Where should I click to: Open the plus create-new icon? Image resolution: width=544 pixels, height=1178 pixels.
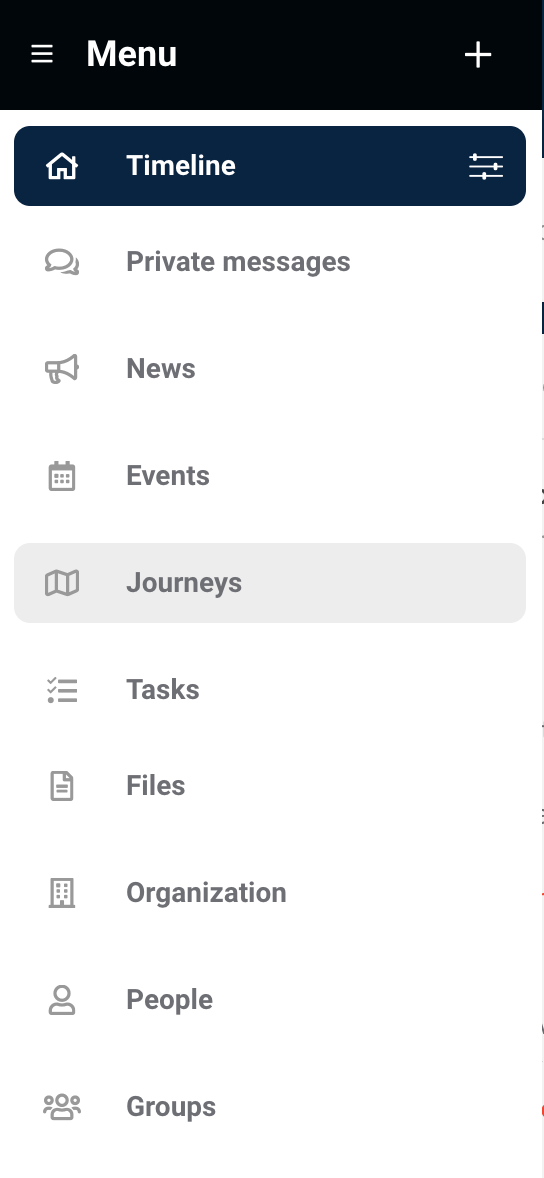tap(478, 55)
